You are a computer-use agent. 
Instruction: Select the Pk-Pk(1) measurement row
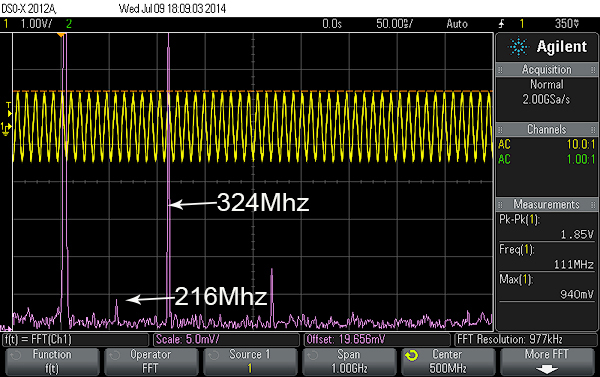tap(546, 227)
